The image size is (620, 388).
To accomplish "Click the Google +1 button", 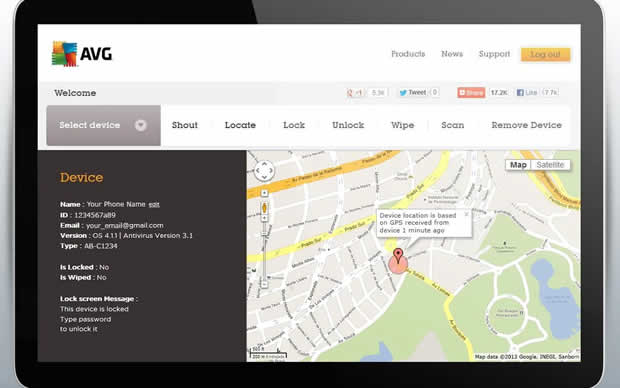I will [x=354, y=93].
